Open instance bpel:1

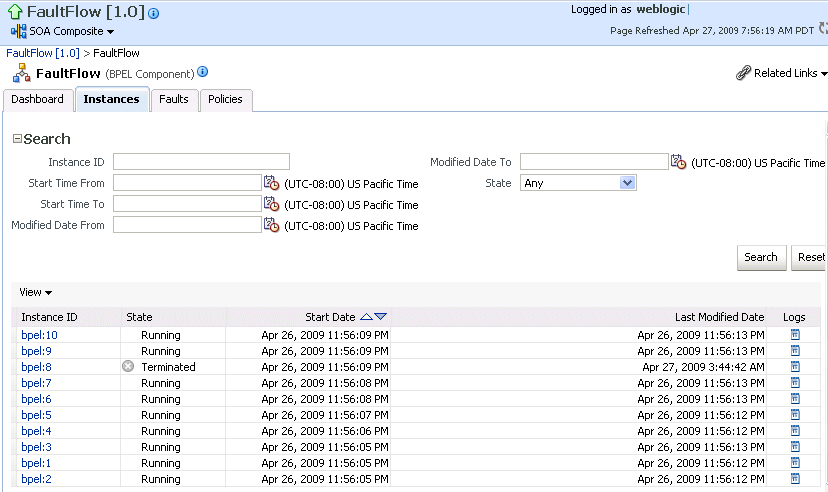[x=36, y=463]
